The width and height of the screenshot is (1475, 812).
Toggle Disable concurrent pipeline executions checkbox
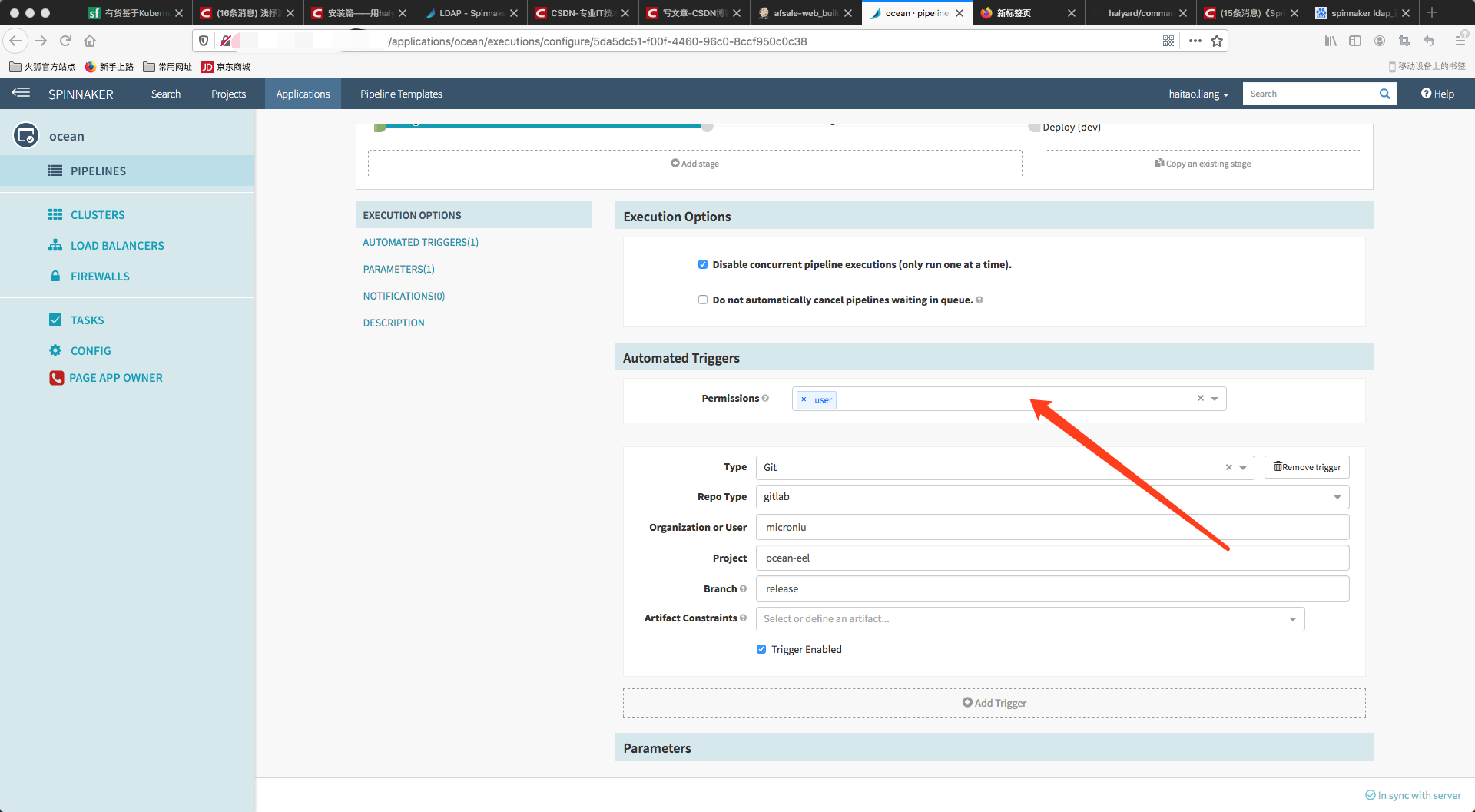(703, 264)
